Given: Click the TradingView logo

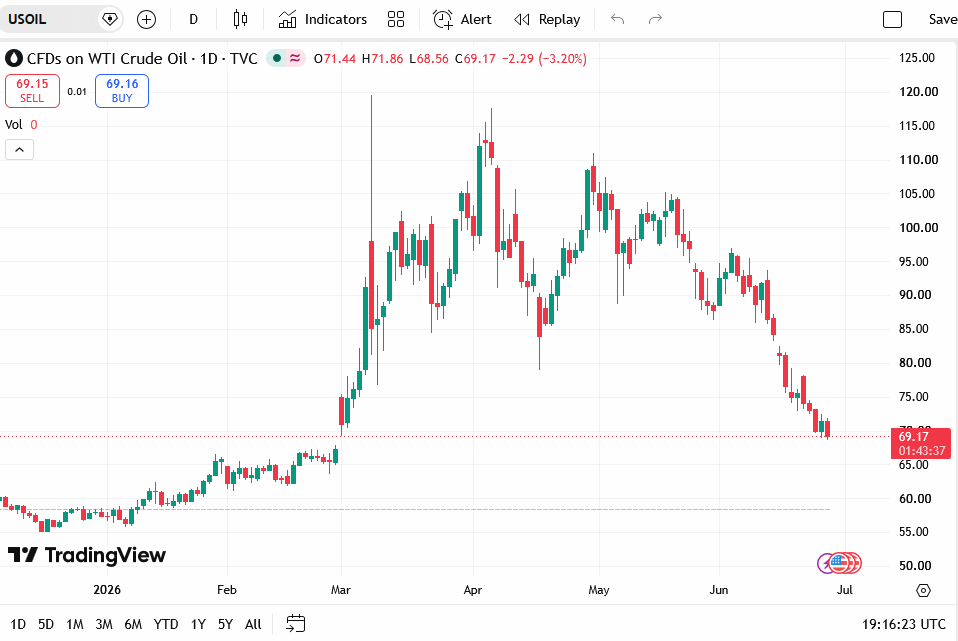Looking at the screenshot, I should (x=86, y=555).
